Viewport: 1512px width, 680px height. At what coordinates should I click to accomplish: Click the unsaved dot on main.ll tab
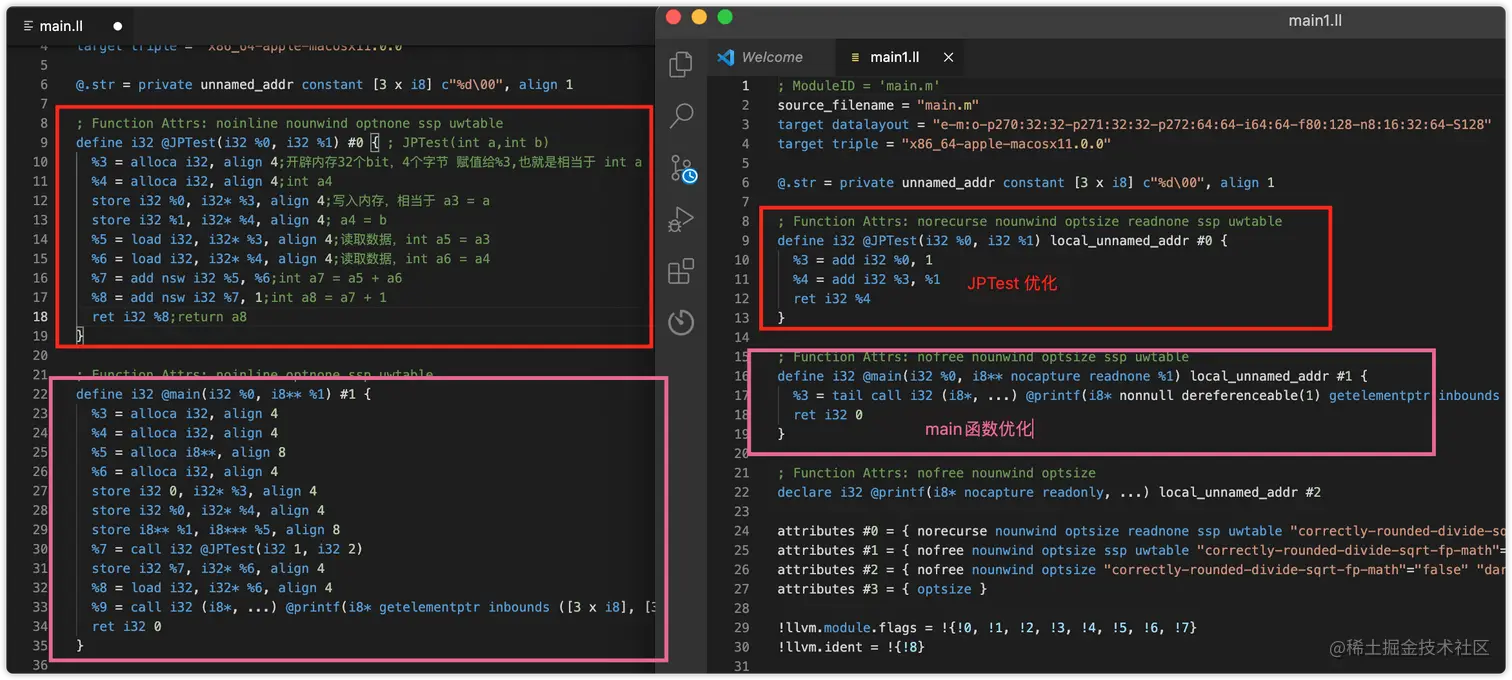(x=118, y=26)
